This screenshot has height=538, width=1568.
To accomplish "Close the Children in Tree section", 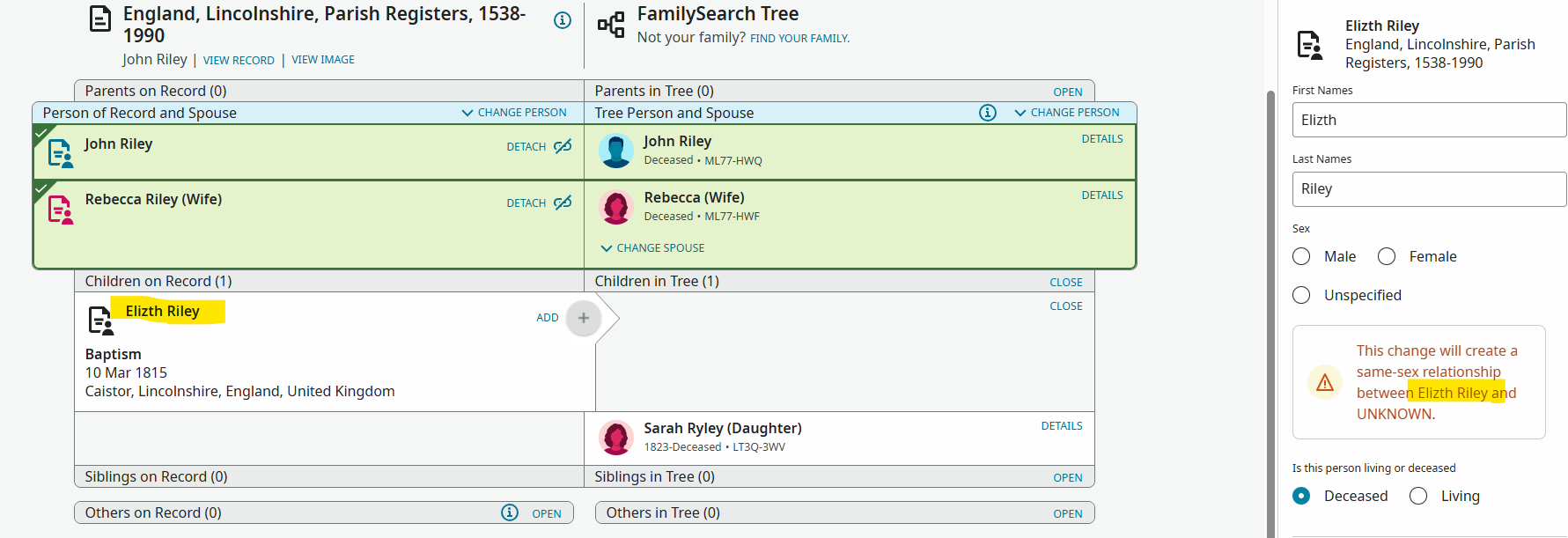I will [x=1065, y=283].
